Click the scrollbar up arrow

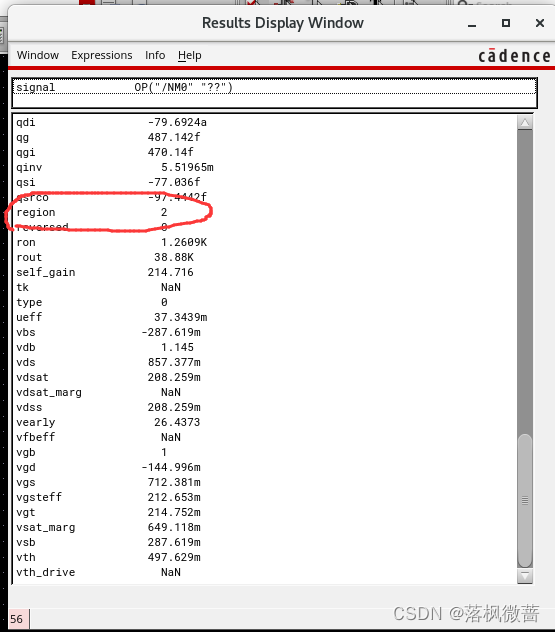(525, 123)
